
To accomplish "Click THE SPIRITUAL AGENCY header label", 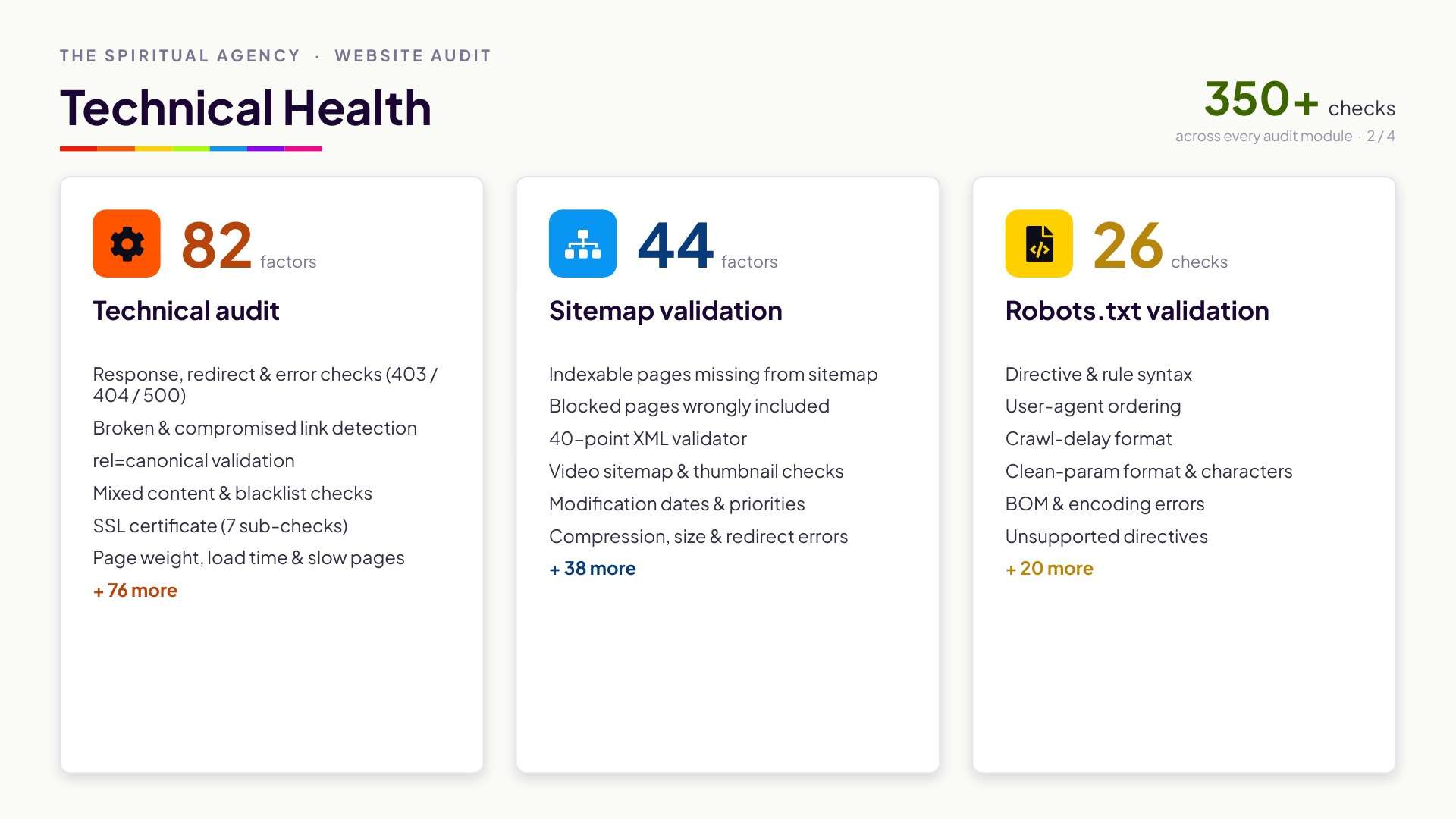I will tap(180, 56).
